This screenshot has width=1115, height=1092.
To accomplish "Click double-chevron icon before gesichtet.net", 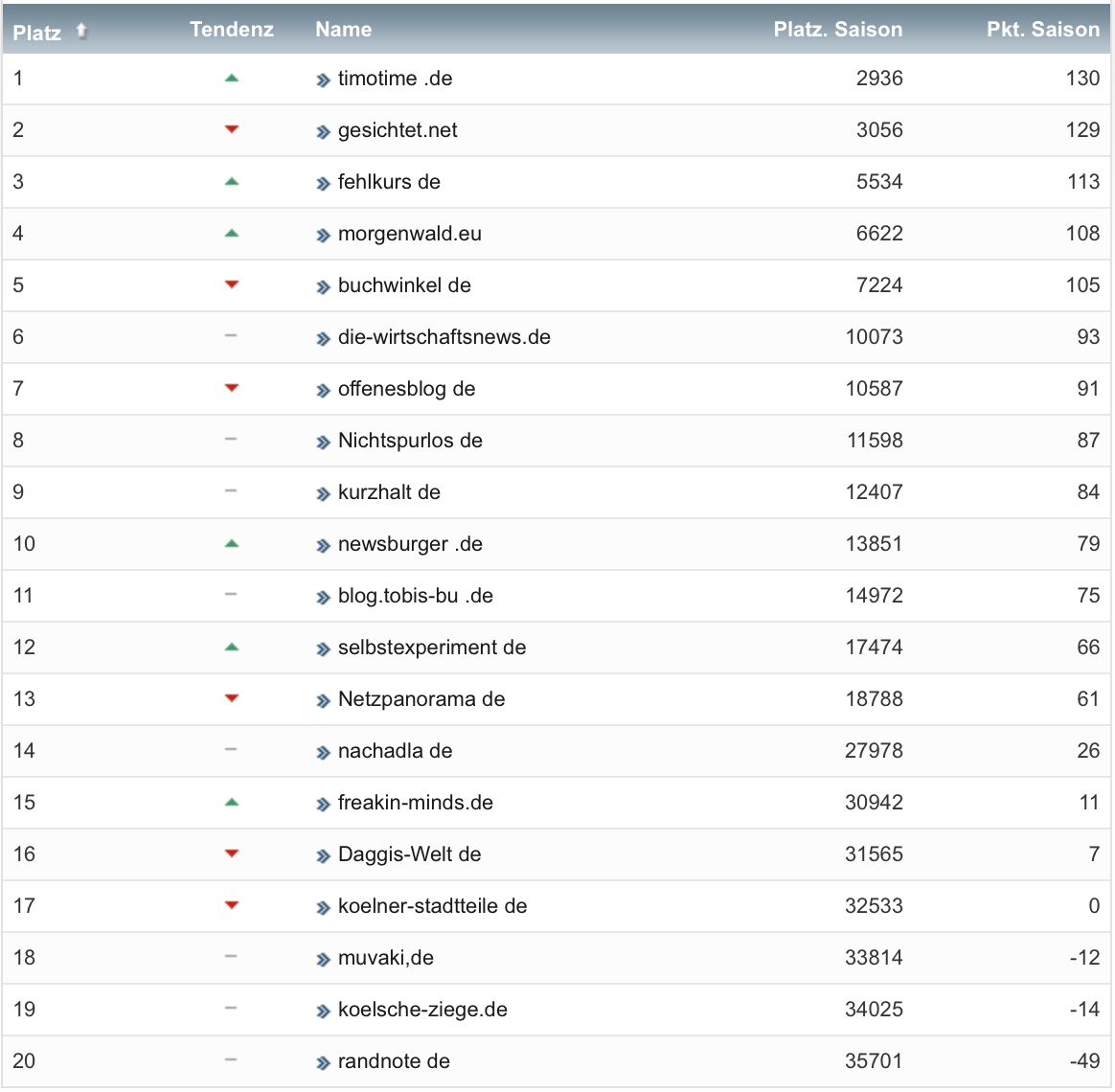I will point(323,132).
